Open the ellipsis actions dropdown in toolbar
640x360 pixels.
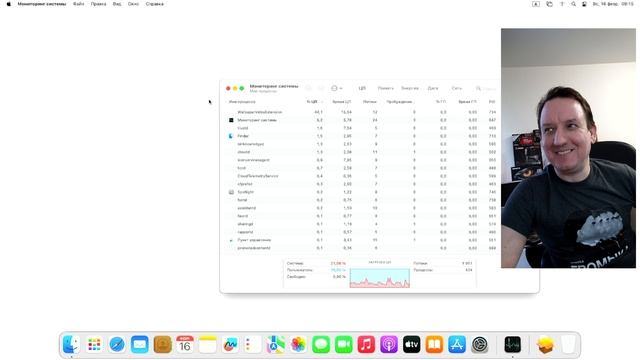coord(336,88)
